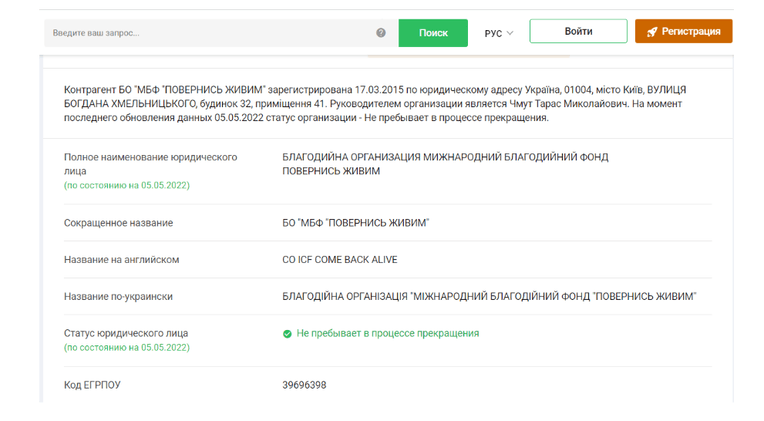The width and height of the screenshot is (764, 421).
Task: Click the label 'Сокращенное название'
Action: [x=118, y=223]
